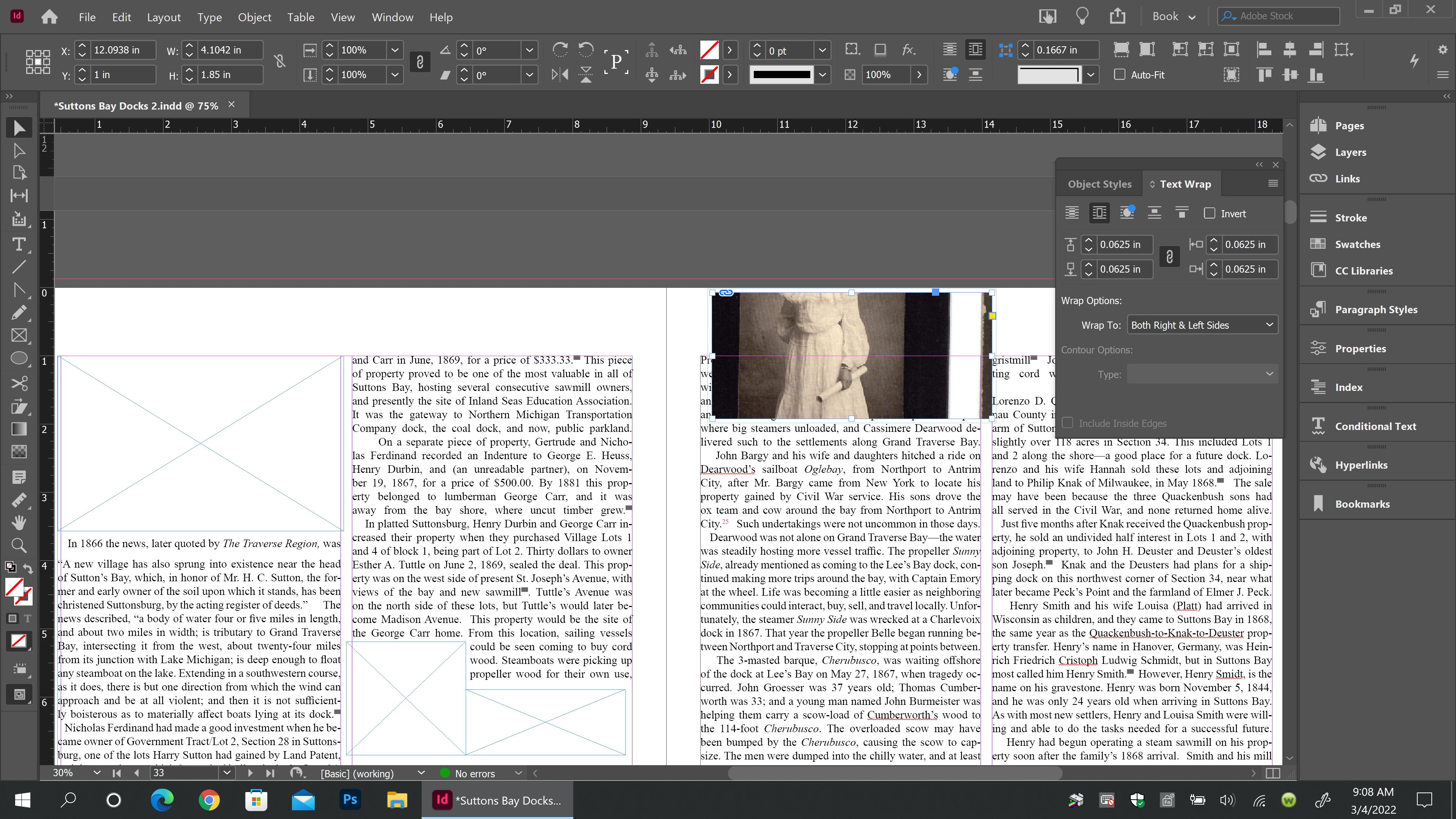Viewport: 1456px width, 819px height.
Task: Choose the Zoom tool
Action: point(19,546)
